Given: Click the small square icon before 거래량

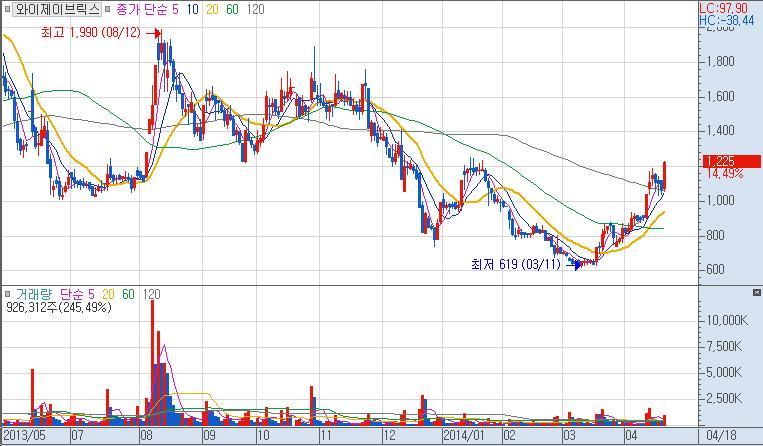Looking at the screenshot, I should click(7, 294).
